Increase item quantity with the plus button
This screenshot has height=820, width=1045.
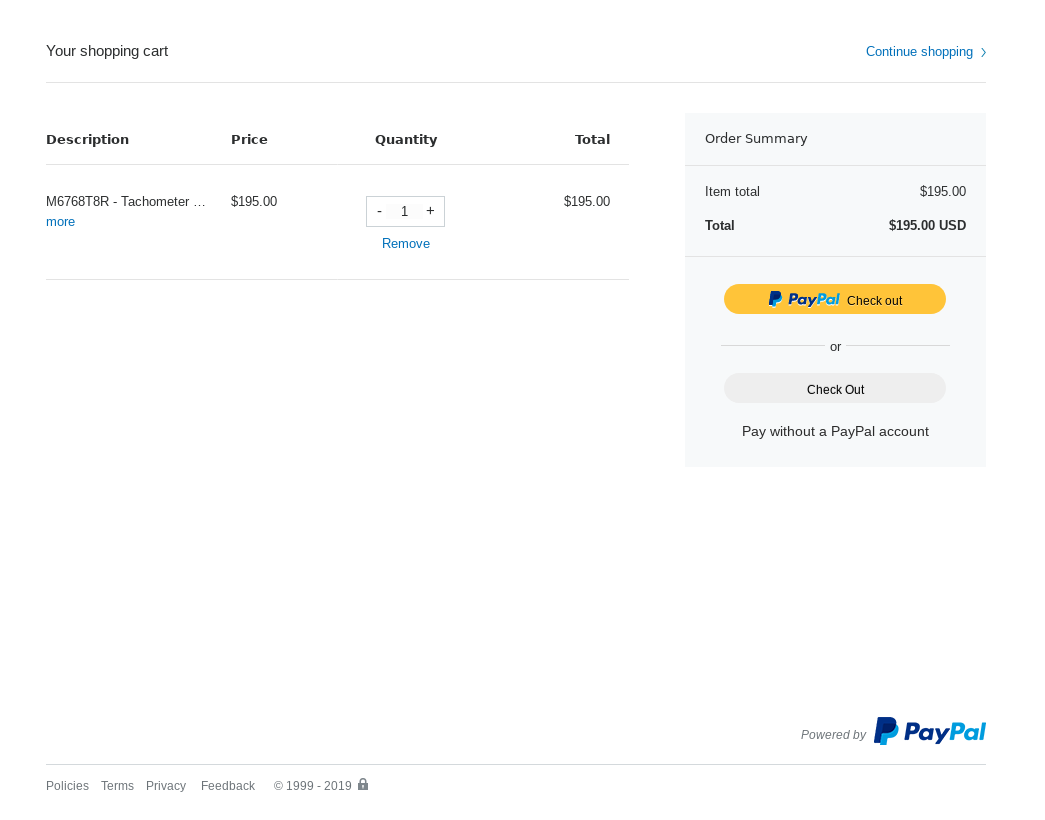pyautogui.click(x=430, y=211)
